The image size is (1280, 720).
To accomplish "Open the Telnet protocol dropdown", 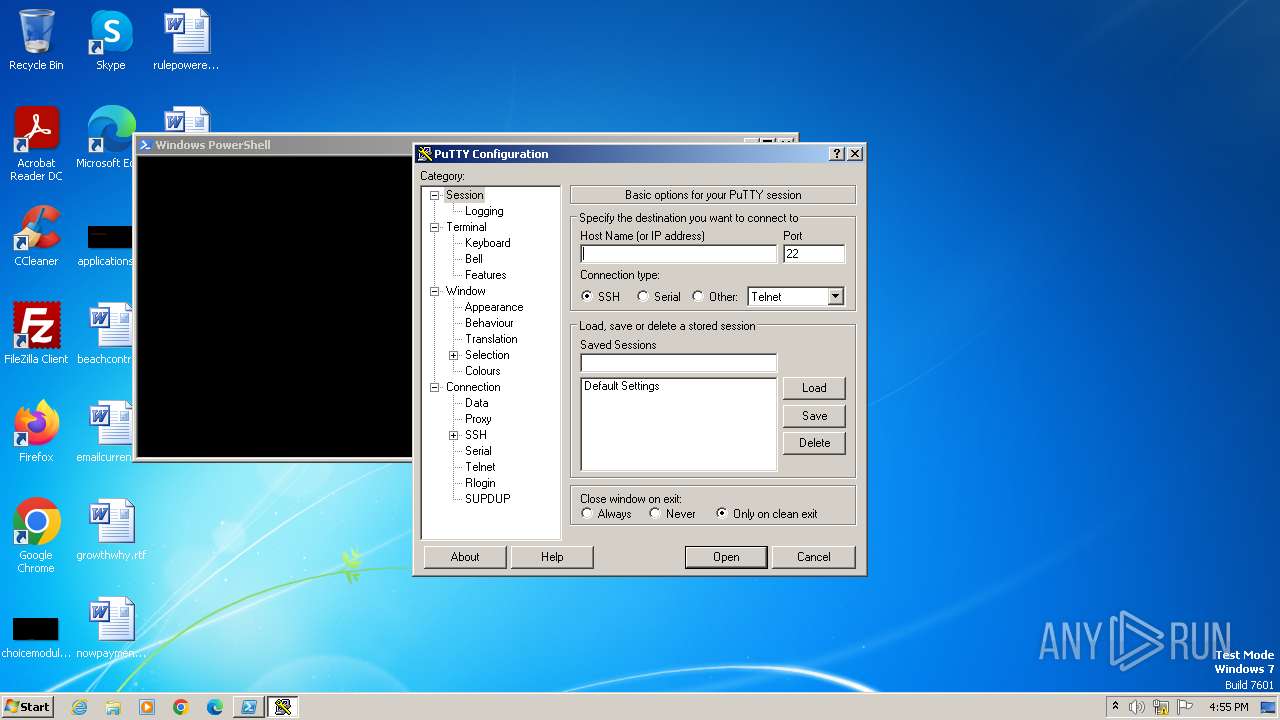I will pos(836,297).
